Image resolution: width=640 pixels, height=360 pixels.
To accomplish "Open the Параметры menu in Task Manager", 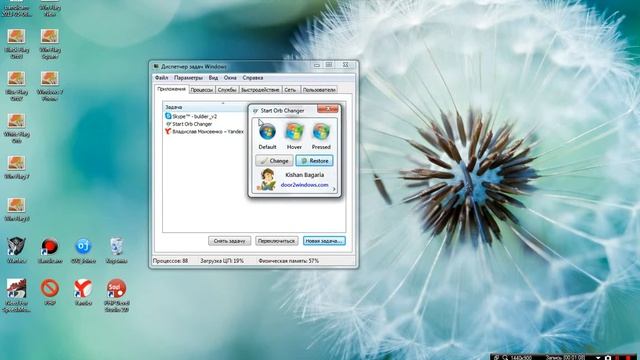I will pos(188,78).
